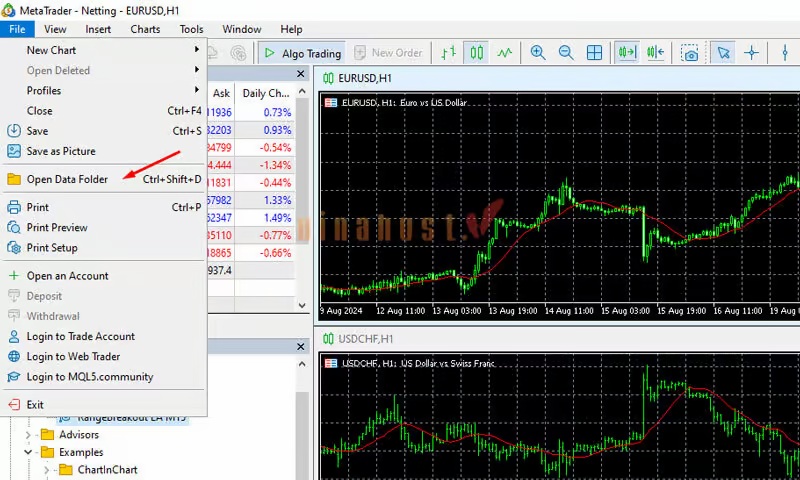Toggle candlestick chart mode
The image size is (800, 480).
pyautogui.click(x=477, y=53)
